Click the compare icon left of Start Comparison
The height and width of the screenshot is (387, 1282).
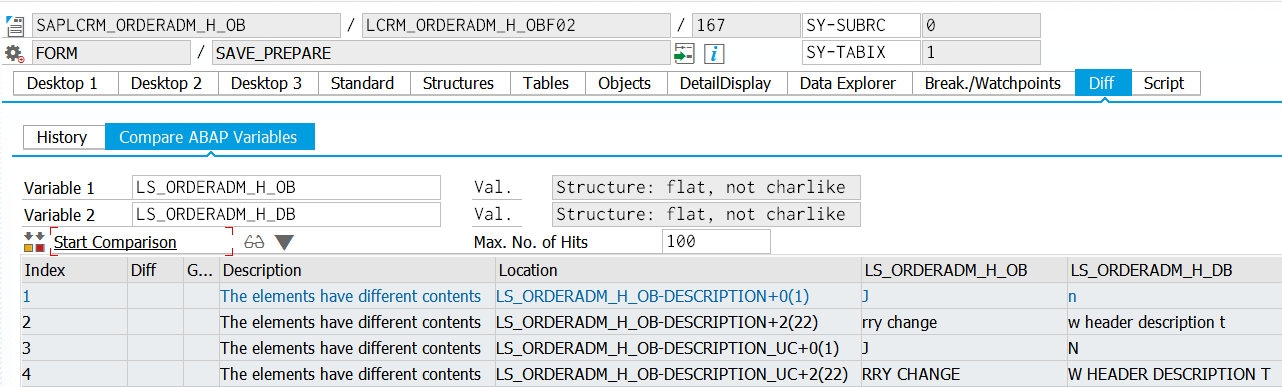point(34,242)
